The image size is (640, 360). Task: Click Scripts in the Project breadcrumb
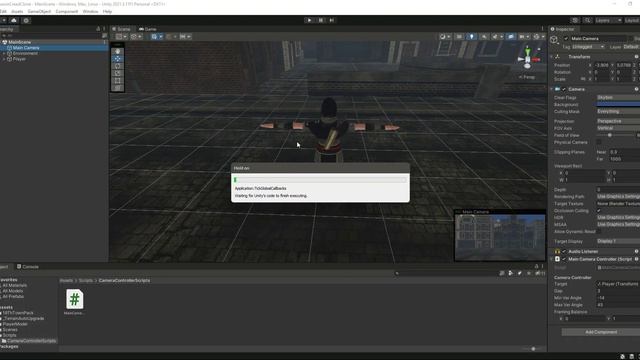point(86,280)
